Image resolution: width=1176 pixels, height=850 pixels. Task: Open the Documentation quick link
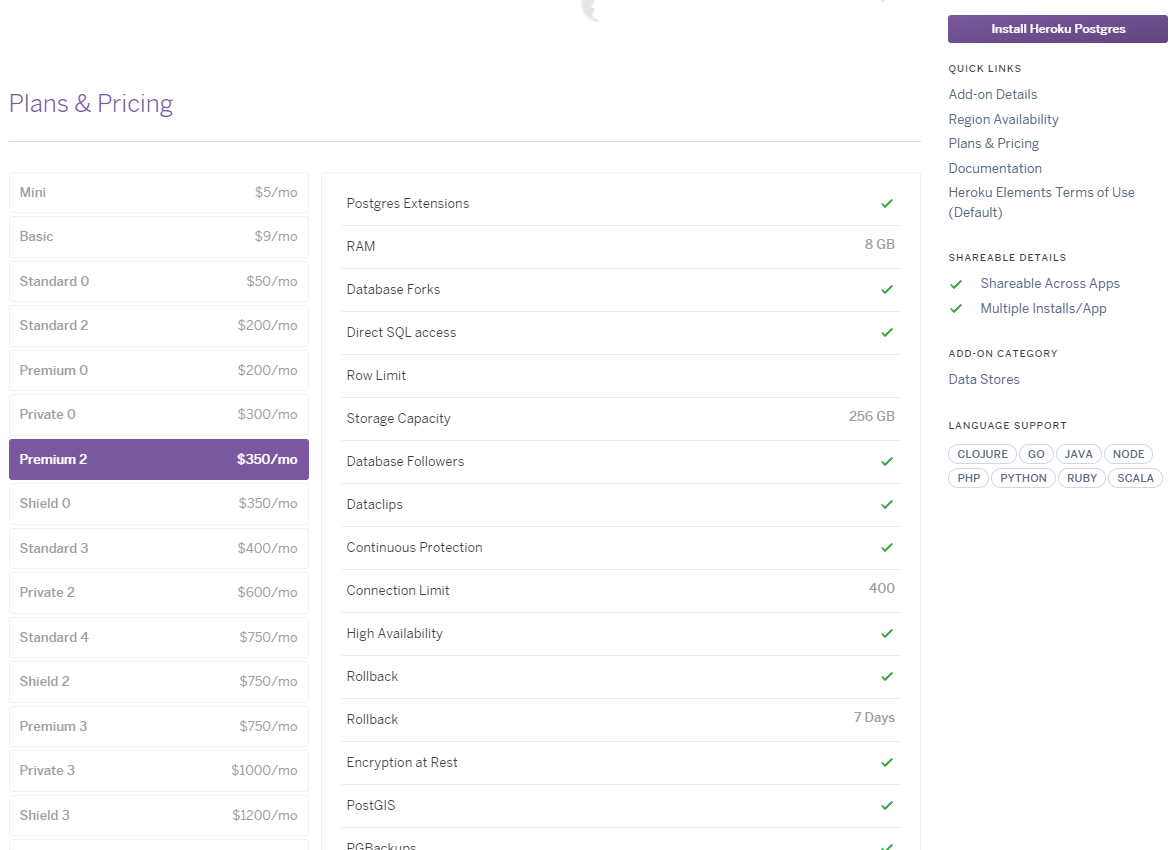click(995, 168)
